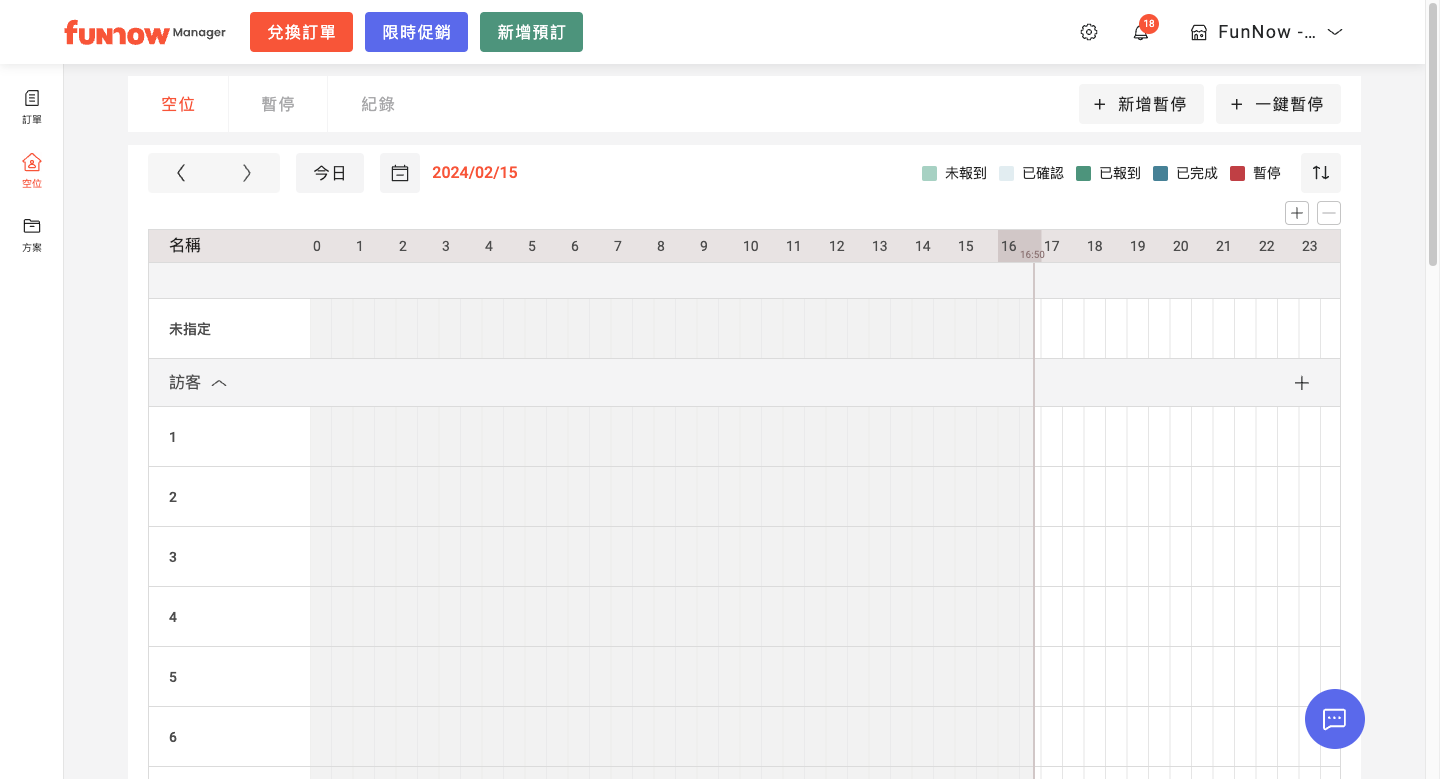The height and width of the screenshot is (779, 1440).
Task: Click the FunNow Manager logo
Action: tap(145, 32)
